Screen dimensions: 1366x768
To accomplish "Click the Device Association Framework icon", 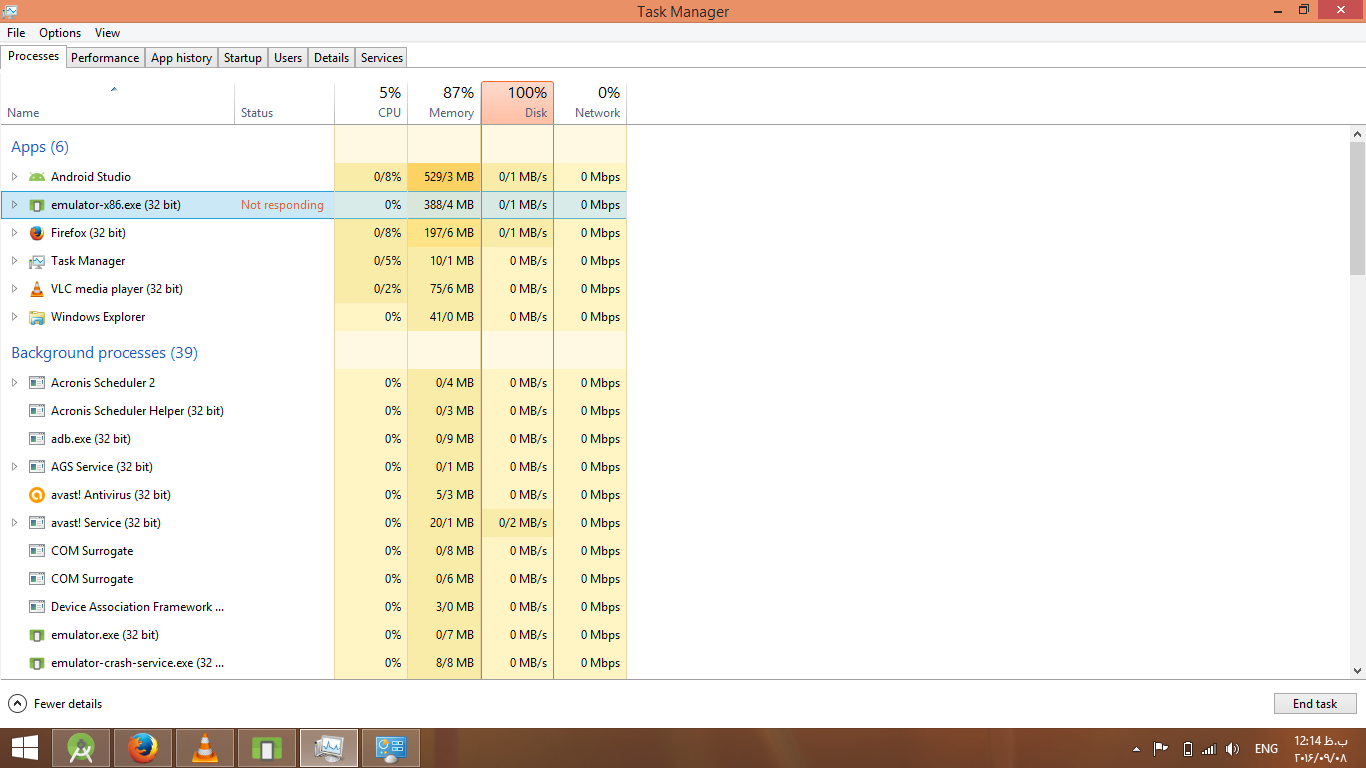I will [x=37, y=607].
